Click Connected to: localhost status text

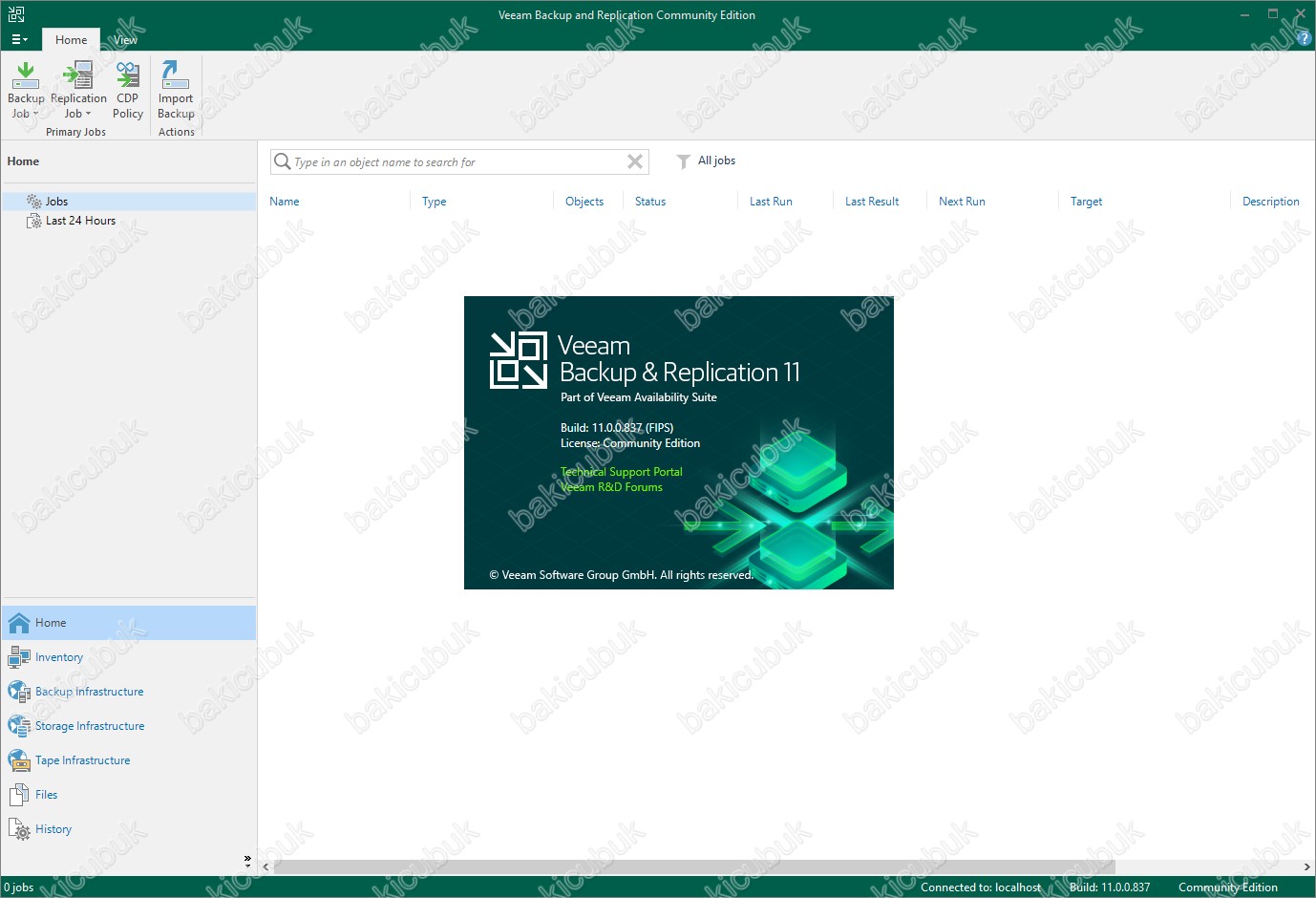click(x=981, y=887)
